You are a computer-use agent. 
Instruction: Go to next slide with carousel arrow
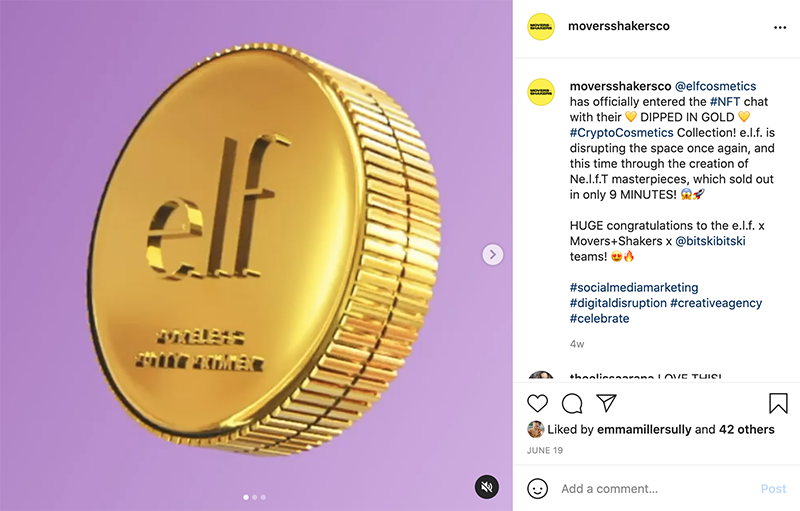pos(492,255)
